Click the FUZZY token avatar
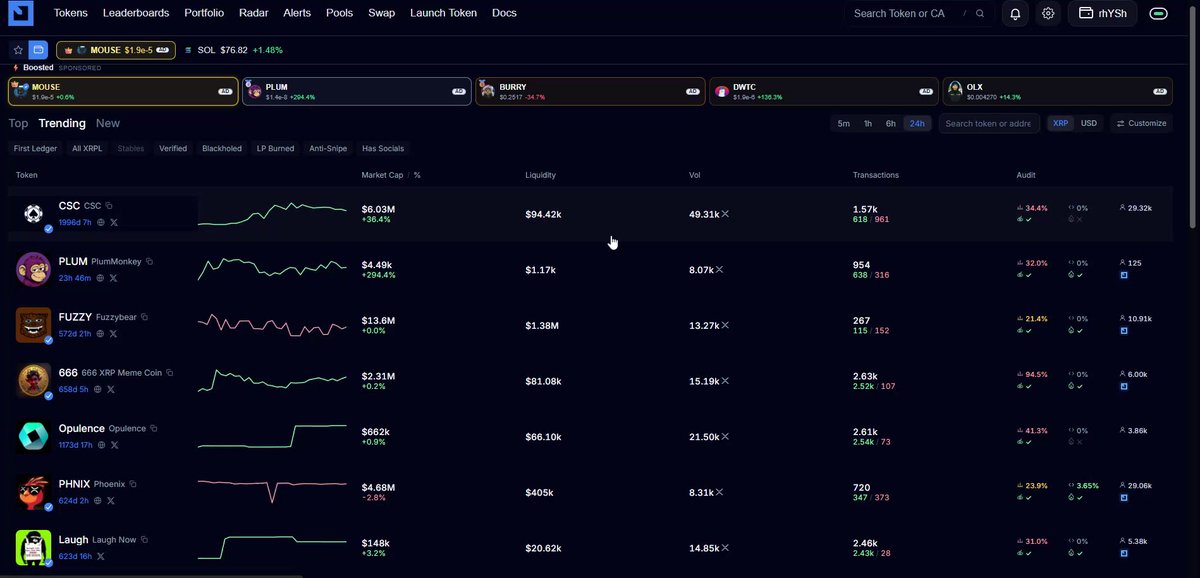This screenshot has height=578, width=1200. coord(34,325)
